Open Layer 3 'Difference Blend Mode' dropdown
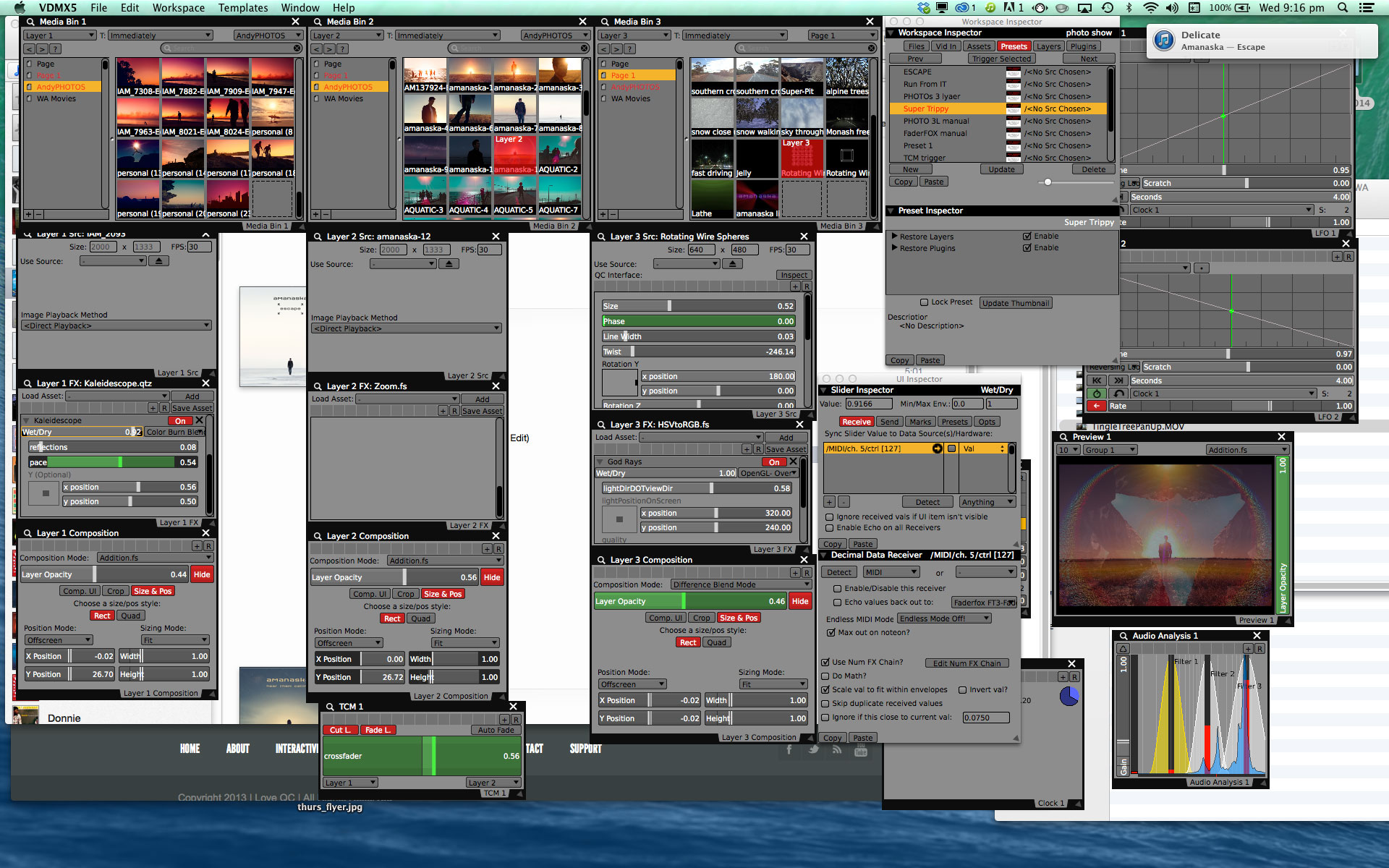 click(740, 584)
